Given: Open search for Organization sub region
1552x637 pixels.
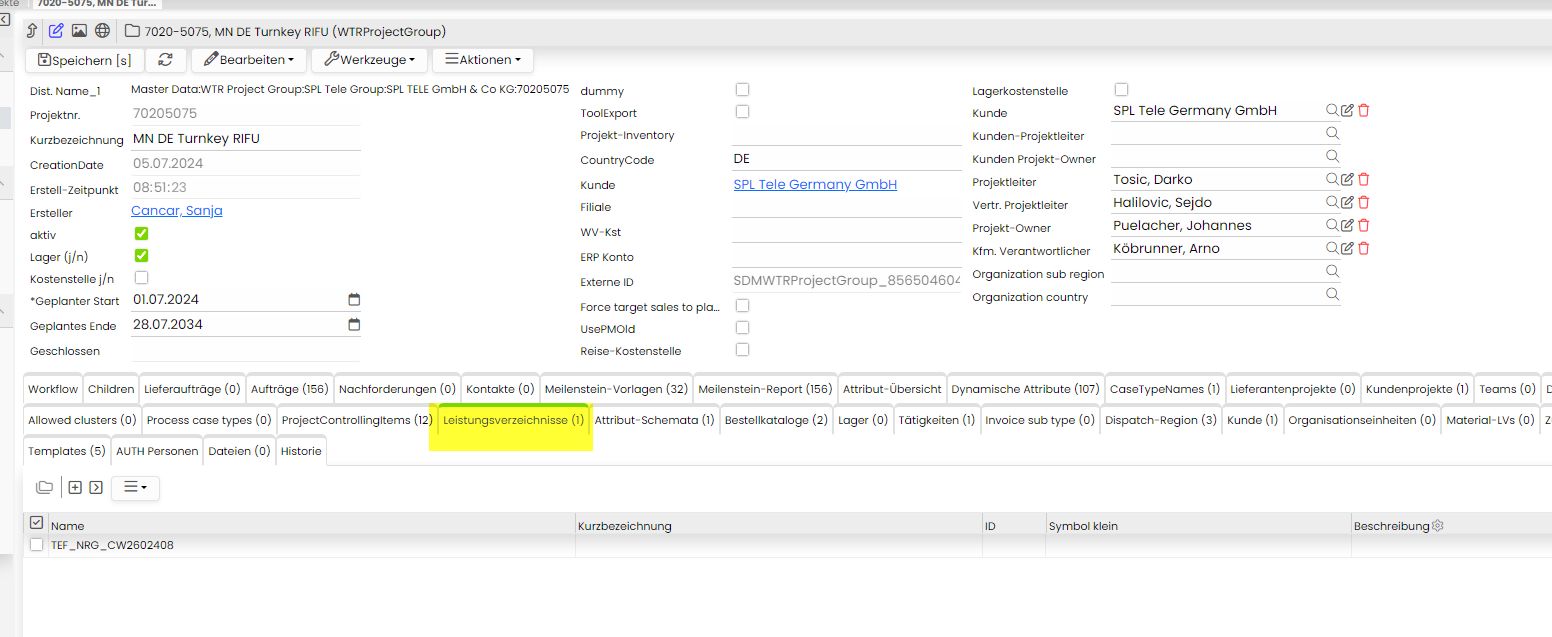Looking at the screenshot, I should tap(1332, 271).
